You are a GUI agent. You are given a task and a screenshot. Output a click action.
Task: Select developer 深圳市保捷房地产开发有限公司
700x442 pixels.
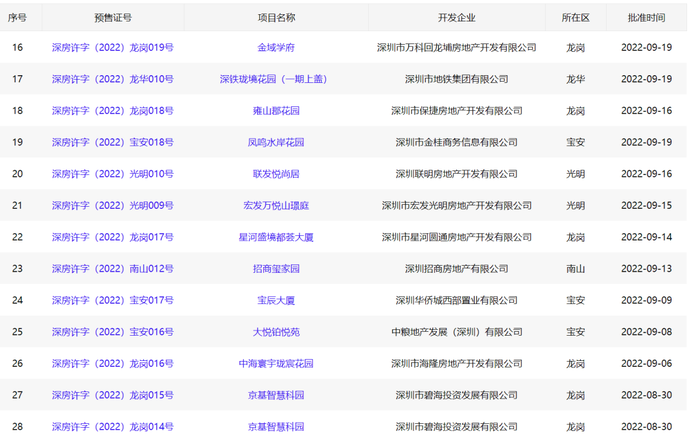click(x=456, y=111)
